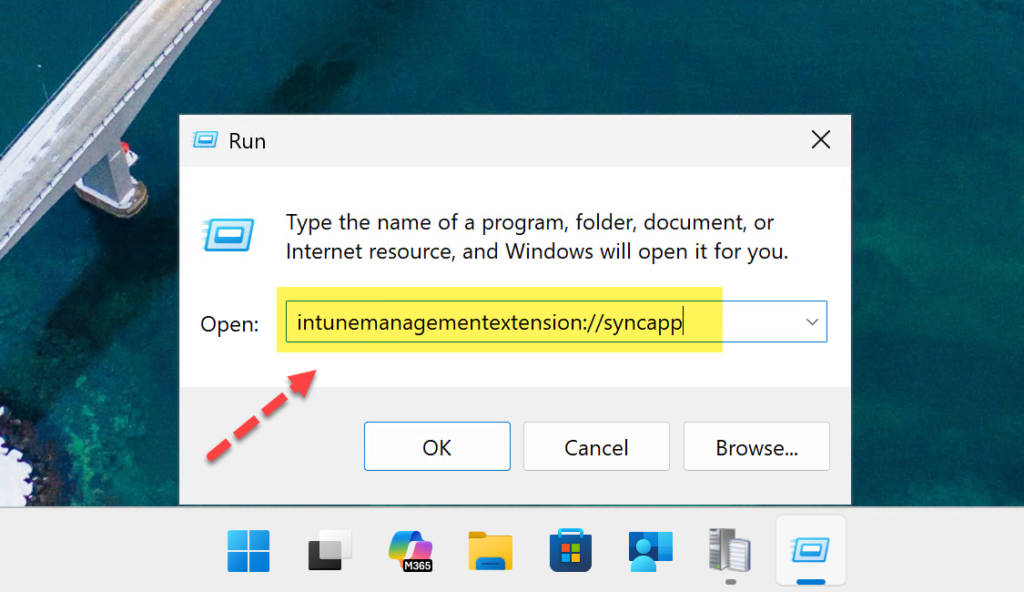Open the Browse... file picker
1024x592 pixels.
click(756, 446)
